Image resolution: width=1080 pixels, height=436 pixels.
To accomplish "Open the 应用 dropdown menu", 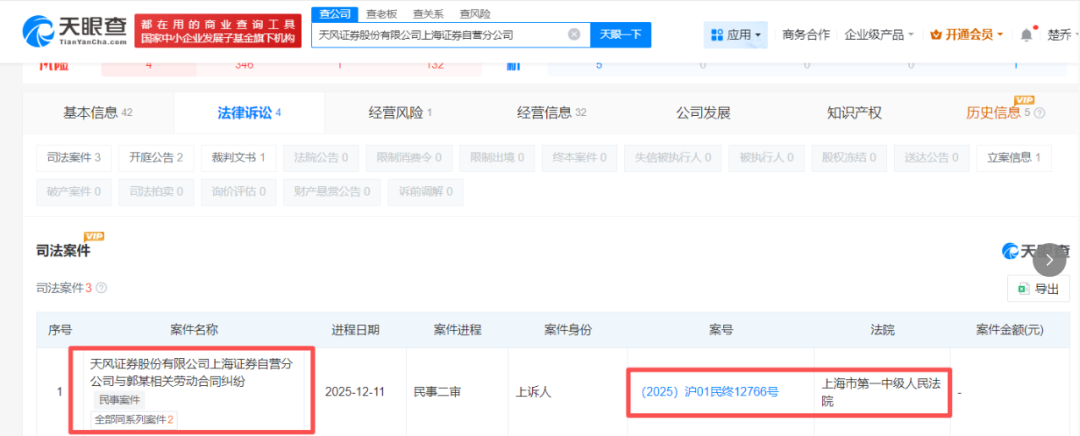I will click(735, 34).
